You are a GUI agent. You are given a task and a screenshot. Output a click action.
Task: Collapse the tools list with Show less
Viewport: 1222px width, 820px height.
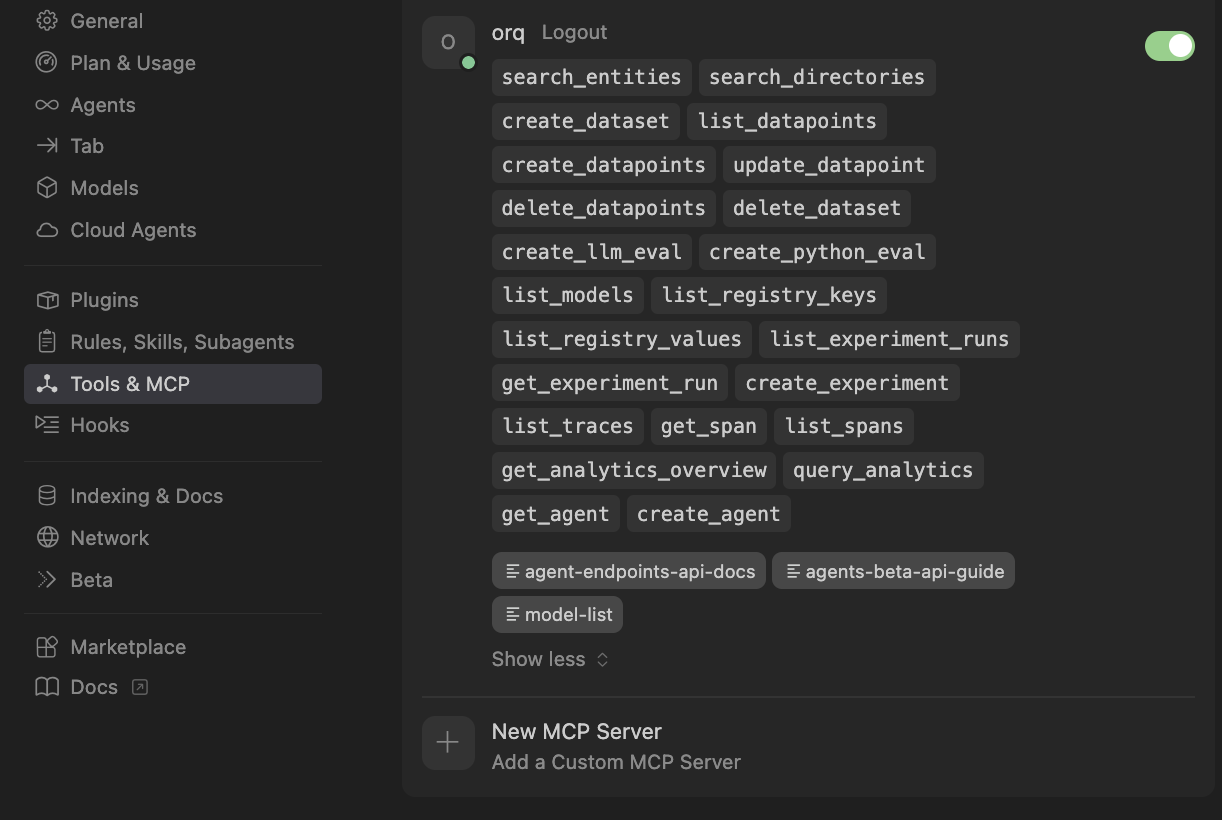coord(550,659)
